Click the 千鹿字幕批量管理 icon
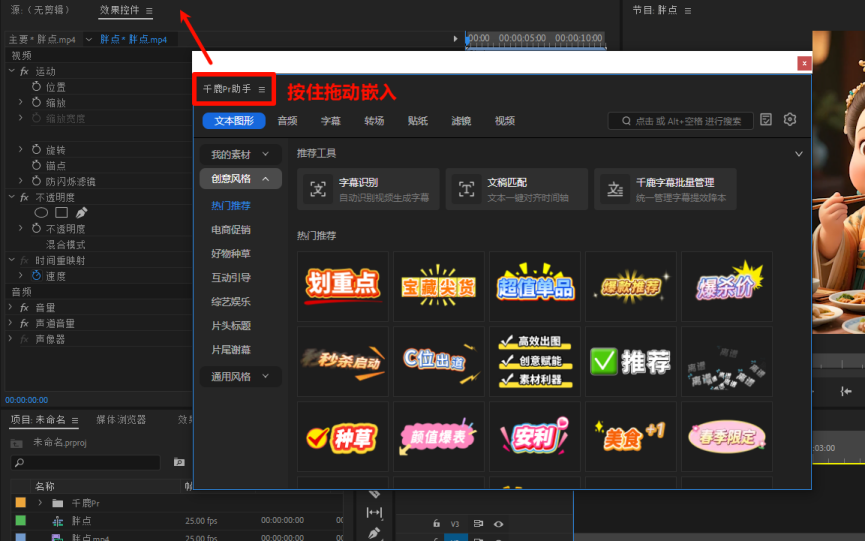865x541 pixels. [x=615, y=190]
